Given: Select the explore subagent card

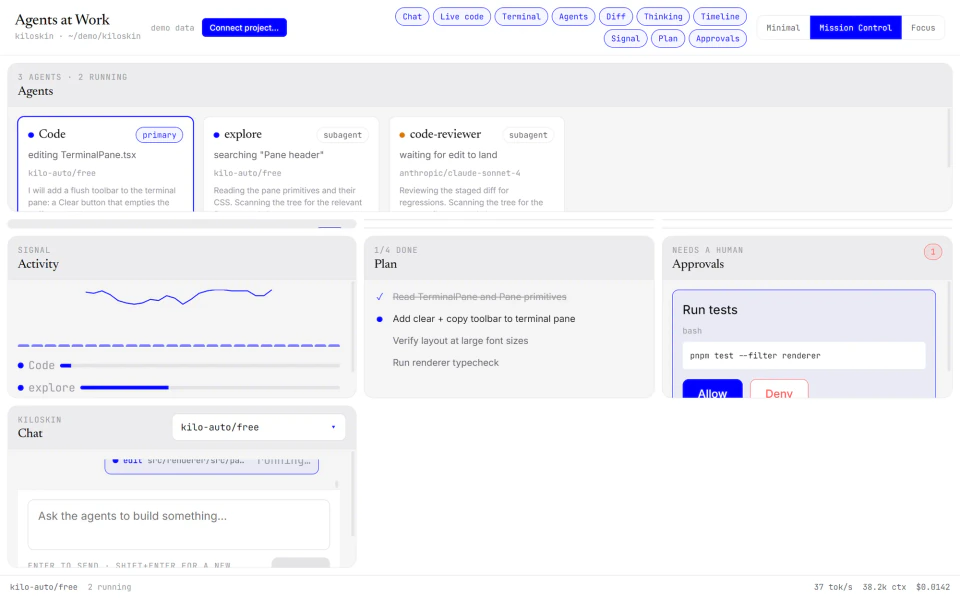Looking at the screenshot, I should point(291,164).
